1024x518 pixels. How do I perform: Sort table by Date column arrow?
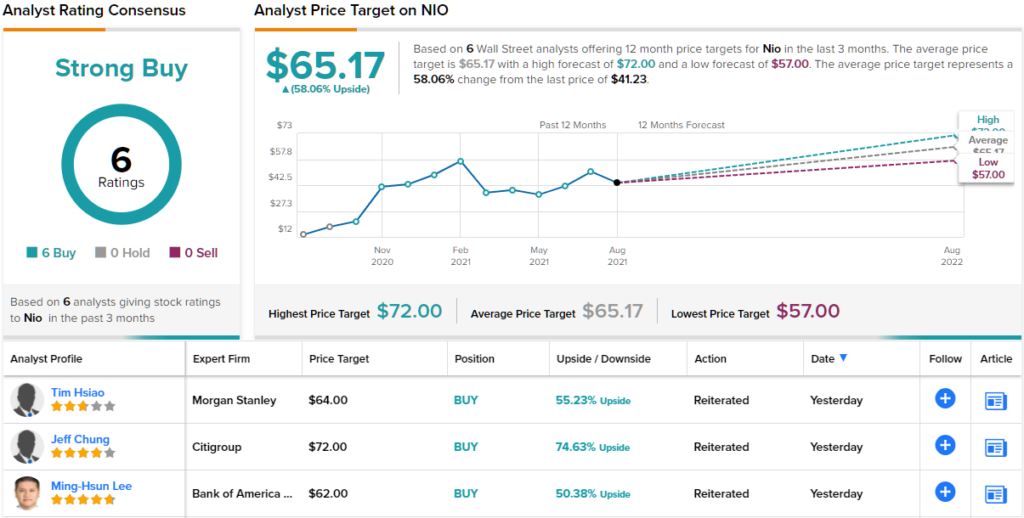click(x=844, y=359)
